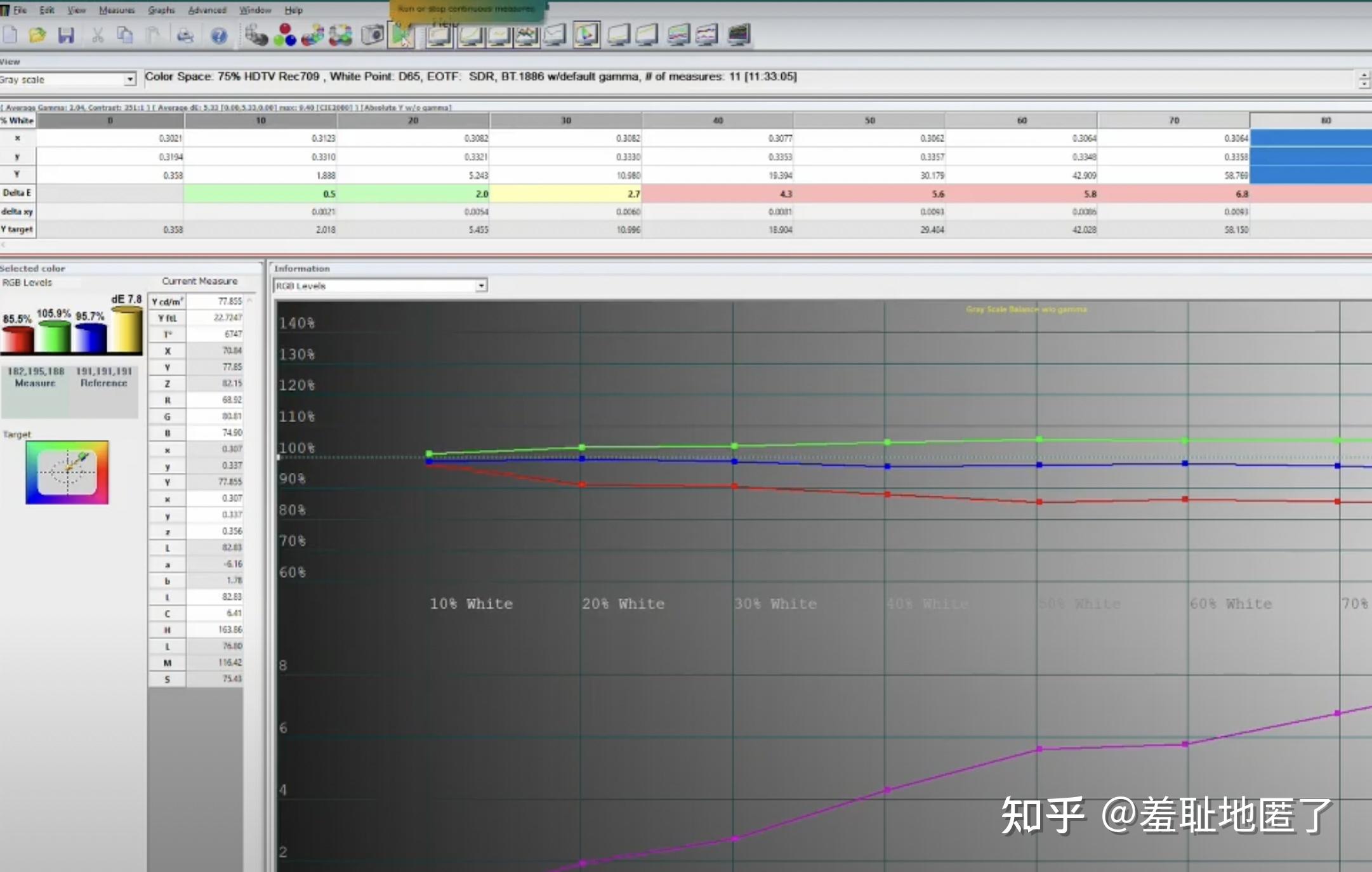1372x872 pixels.
Task: Click the Print icon in the toolbar
Action: pos(185,36)
